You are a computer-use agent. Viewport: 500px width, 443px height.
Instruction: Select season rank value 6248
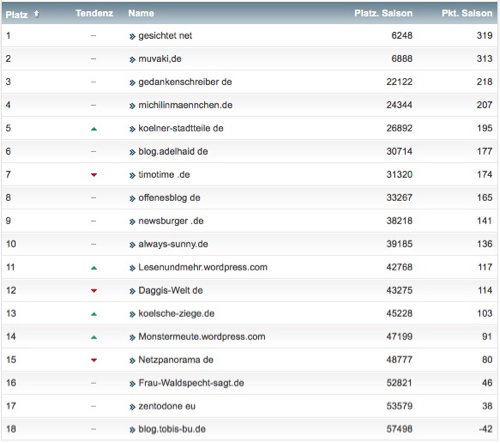(402, 36)
